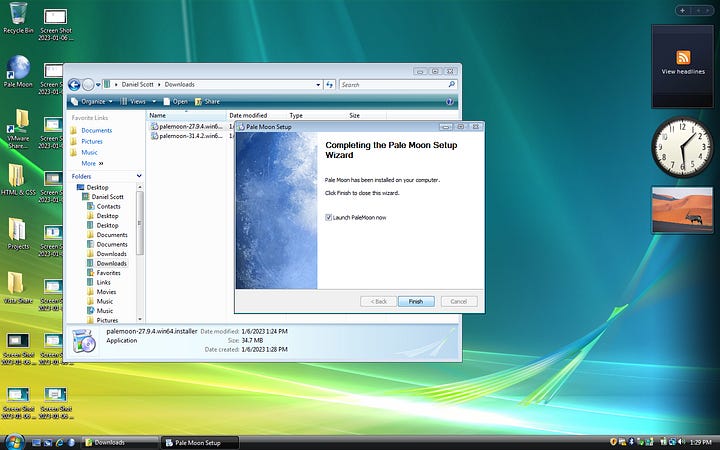Select Links in folder tree

click(x=103, y=282)
